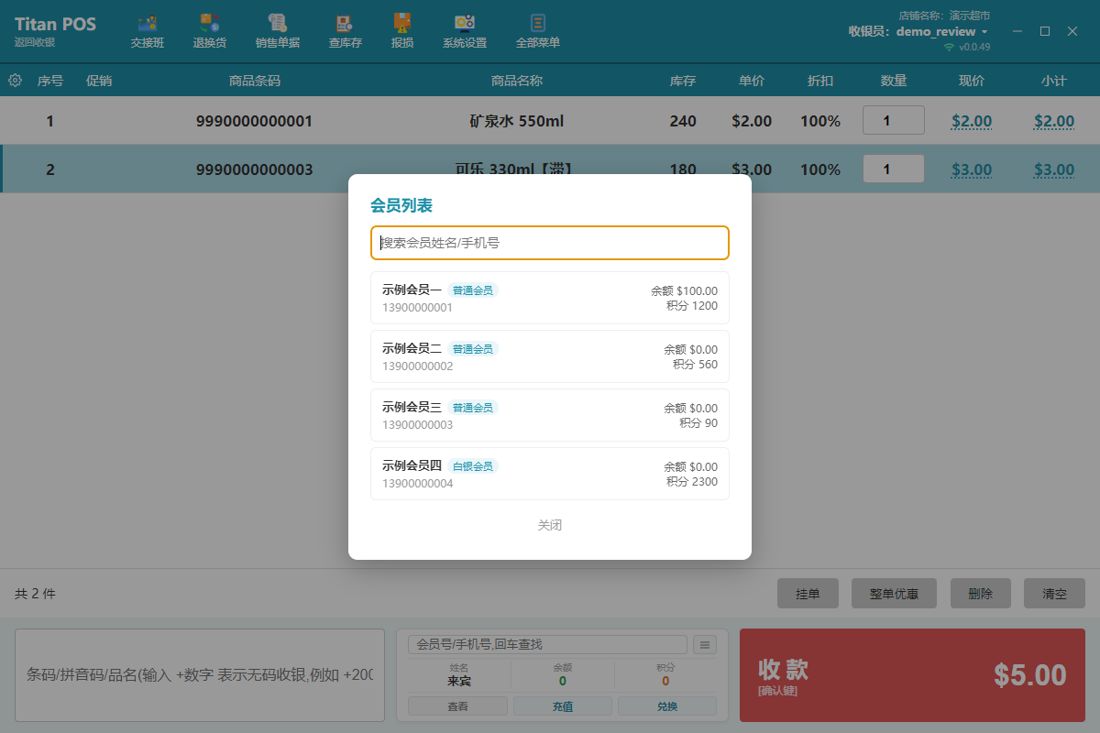The image size is (1100, 733).
Task: Click the 返回收银 link under Titan POS
Action: point(34,42)
